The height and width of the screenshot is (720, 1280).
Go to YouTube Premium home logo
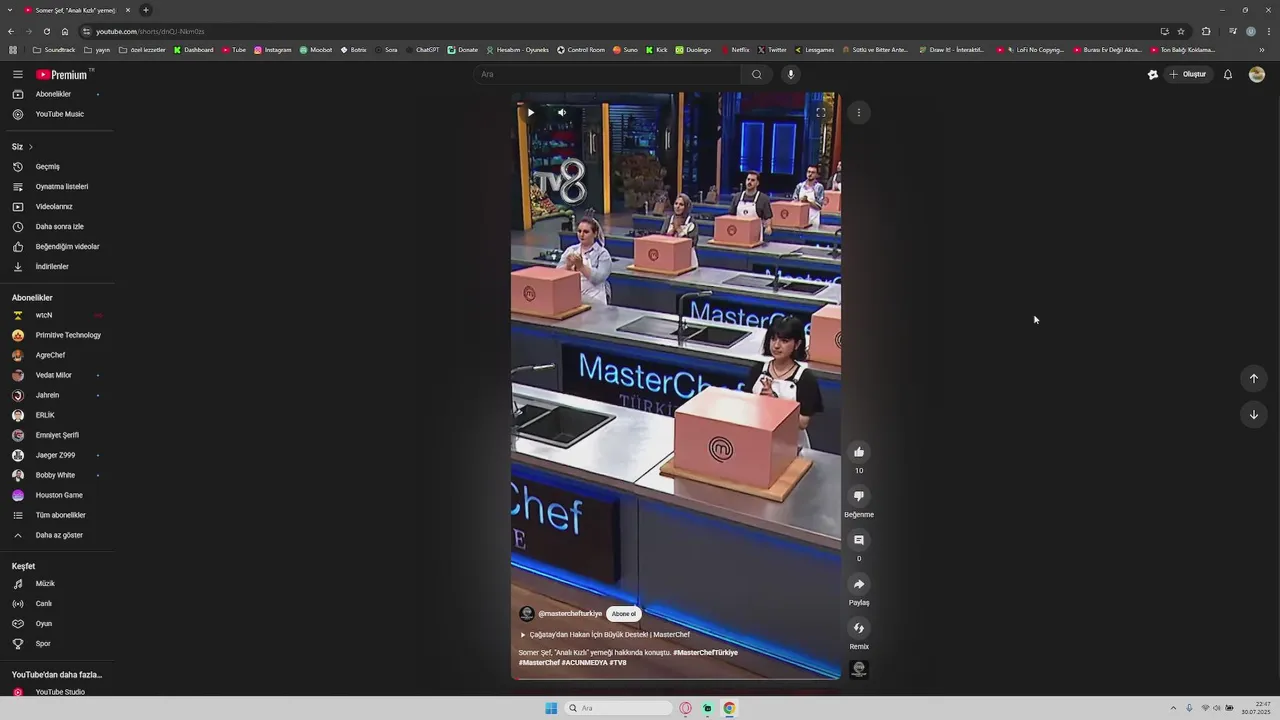pyautogui.click(x=62, y=74)
